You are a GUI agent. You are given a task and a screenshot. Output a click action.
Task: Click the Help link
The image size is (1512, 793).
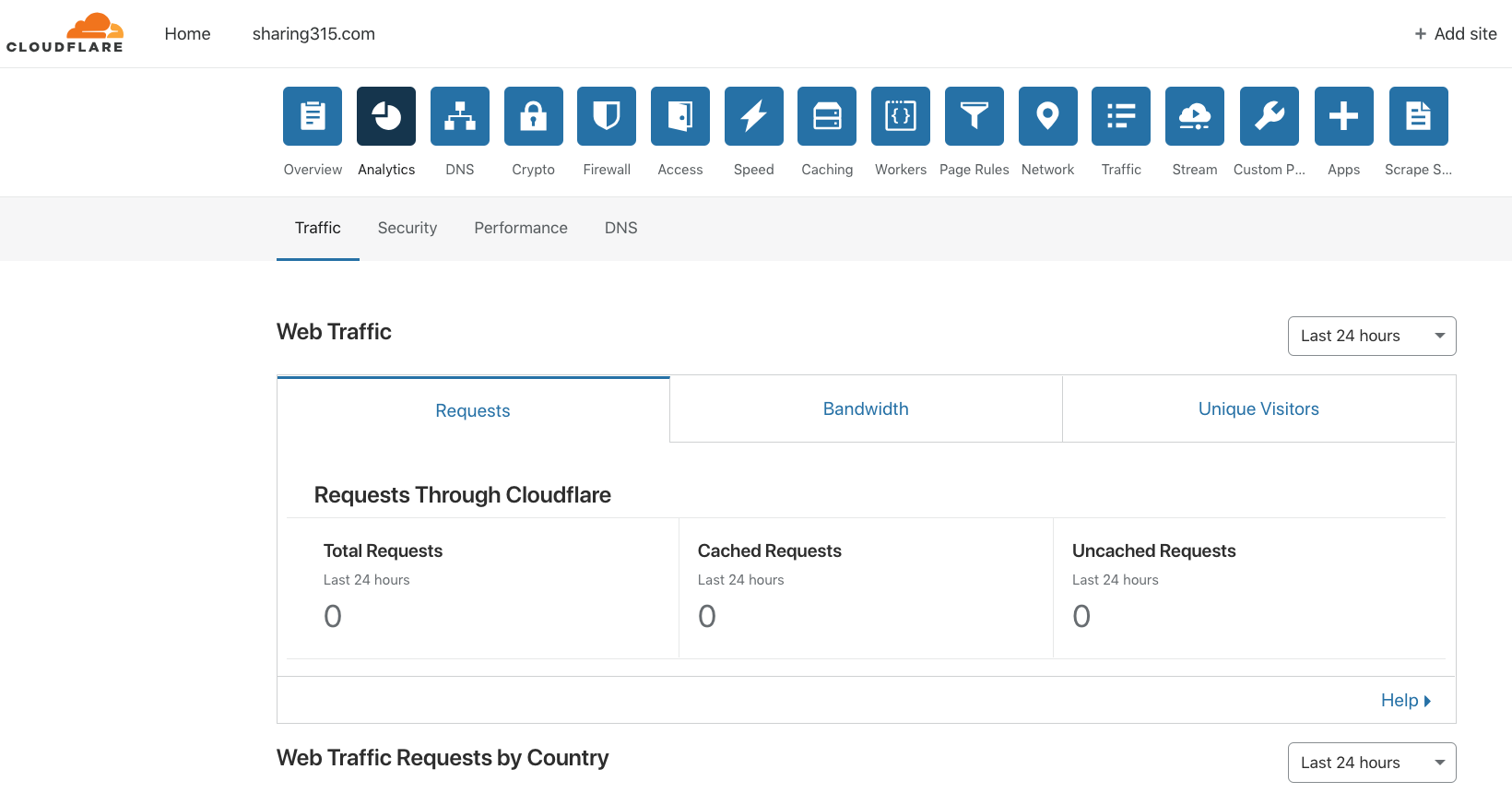tap(1400, 701)
